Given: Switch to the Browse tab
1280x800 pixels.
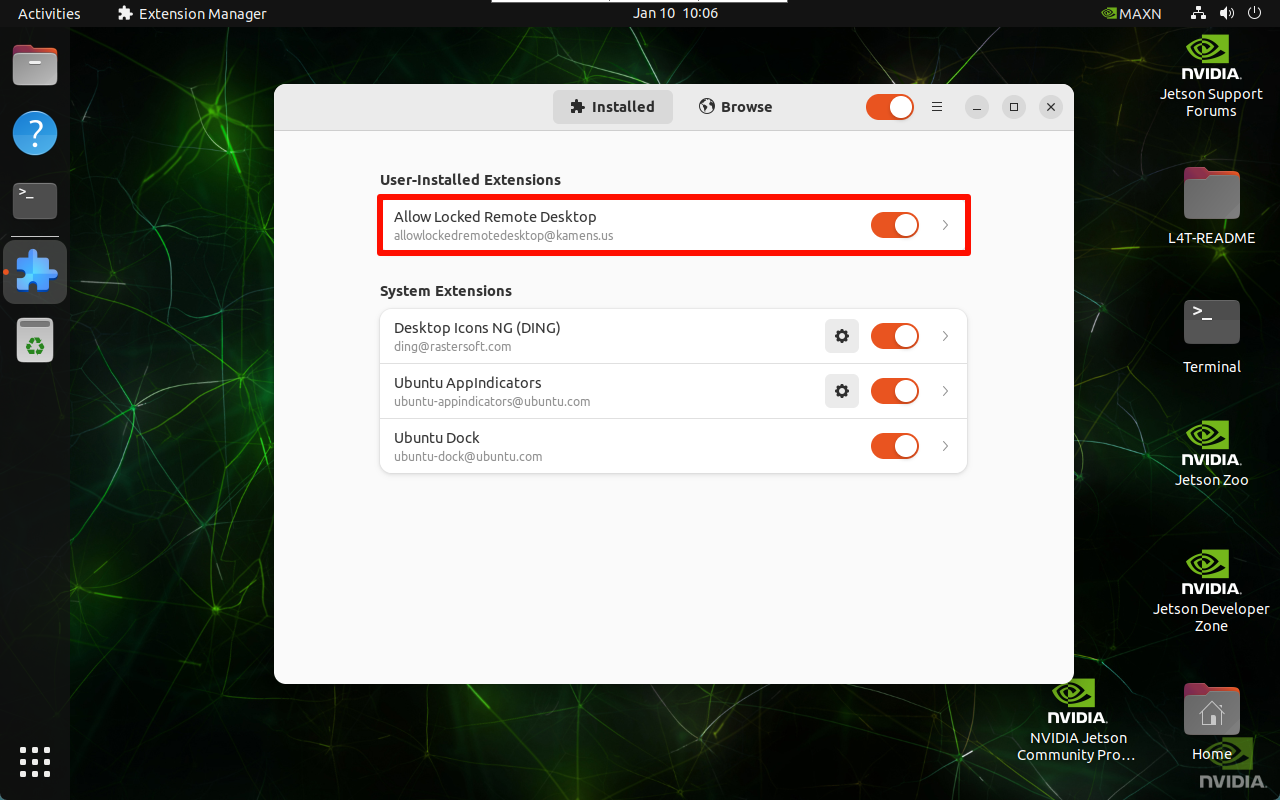Looking at the screenshot, I should pyautogui.click(x=735, y=106).
